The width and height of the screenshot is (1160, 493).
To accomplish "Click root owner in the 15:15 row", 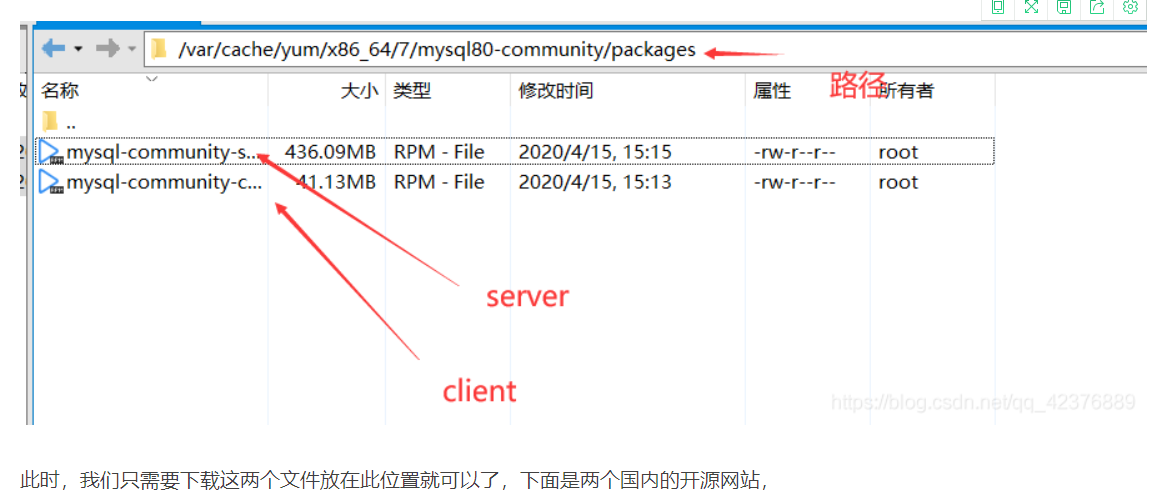I will (898, 152).
